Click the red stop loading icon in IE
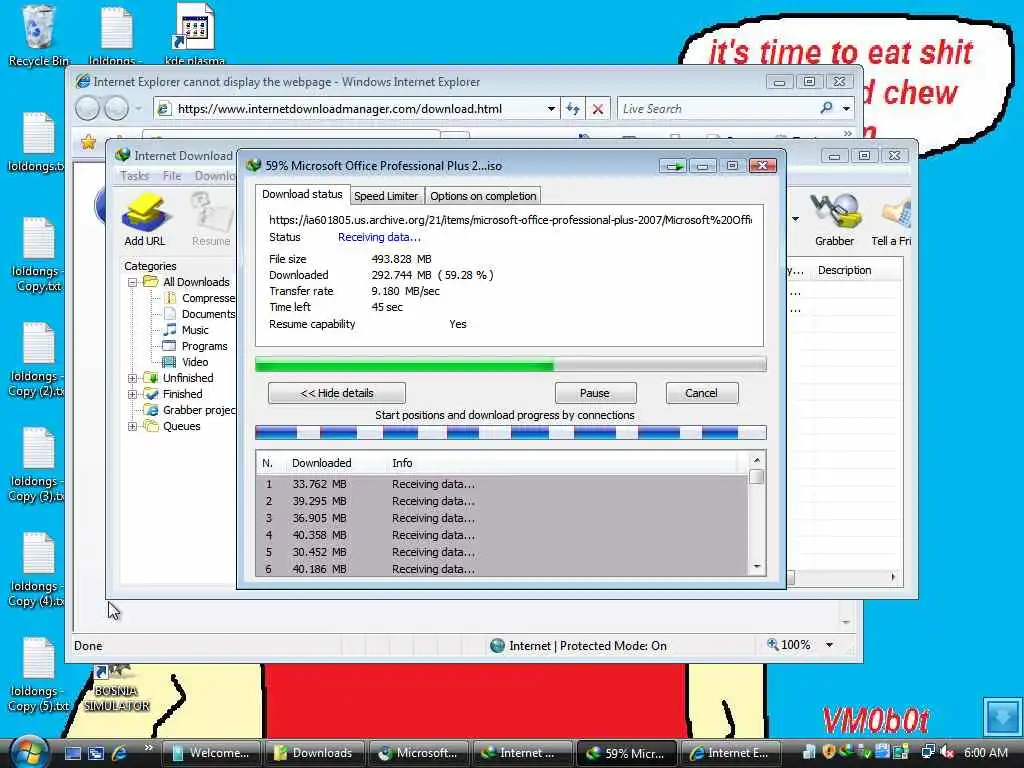 coord(598,109)
